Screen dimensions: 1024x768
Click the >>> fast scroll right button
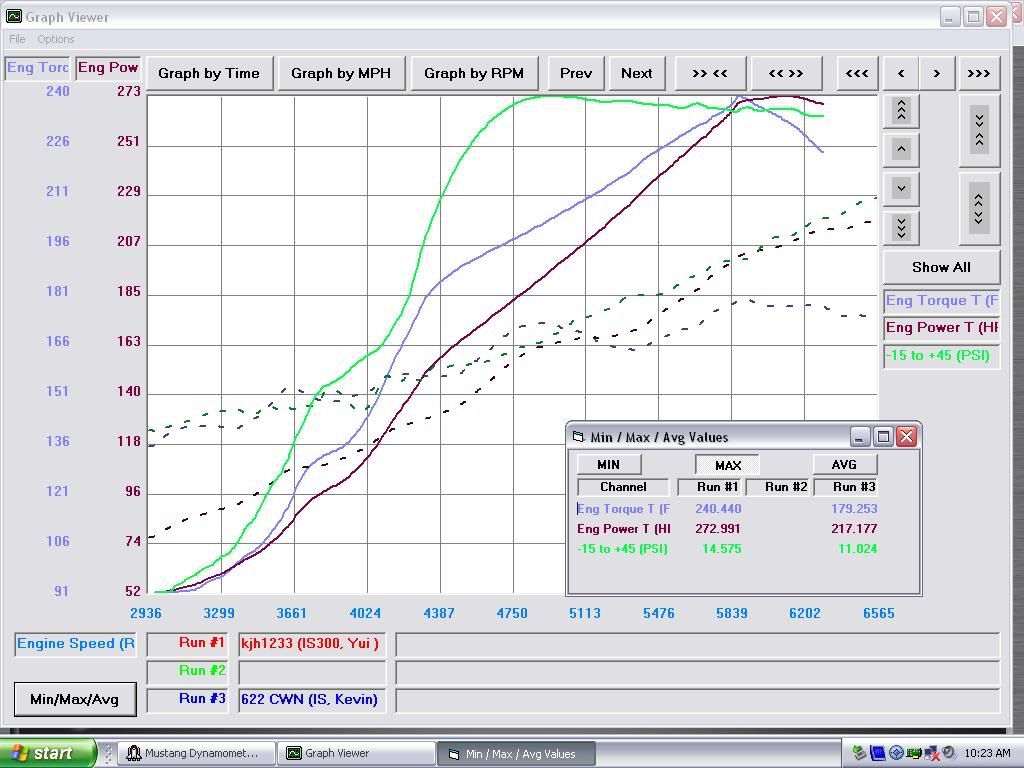click(x=978, y=73)
